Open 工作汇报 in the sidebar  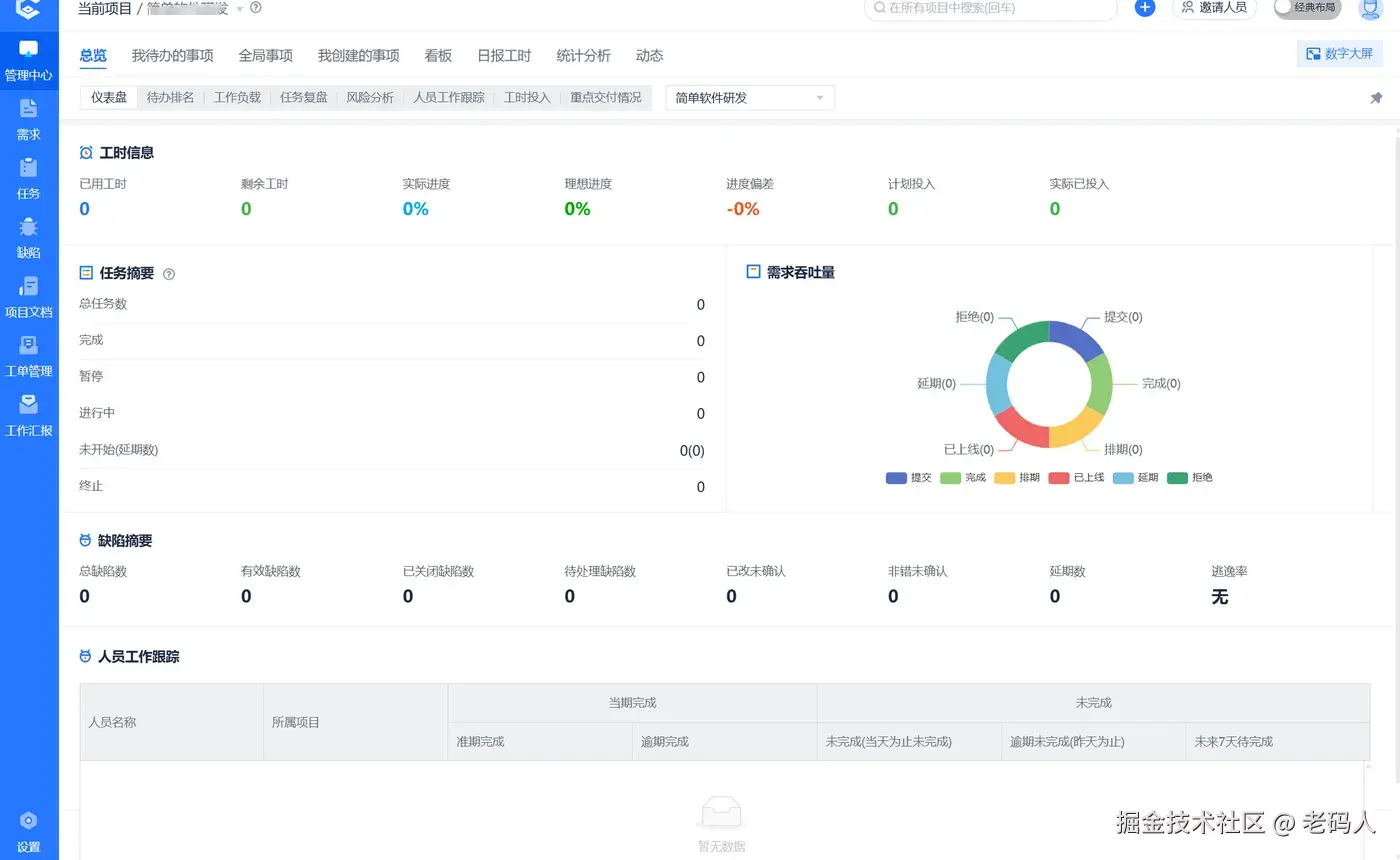pos(29,416)
